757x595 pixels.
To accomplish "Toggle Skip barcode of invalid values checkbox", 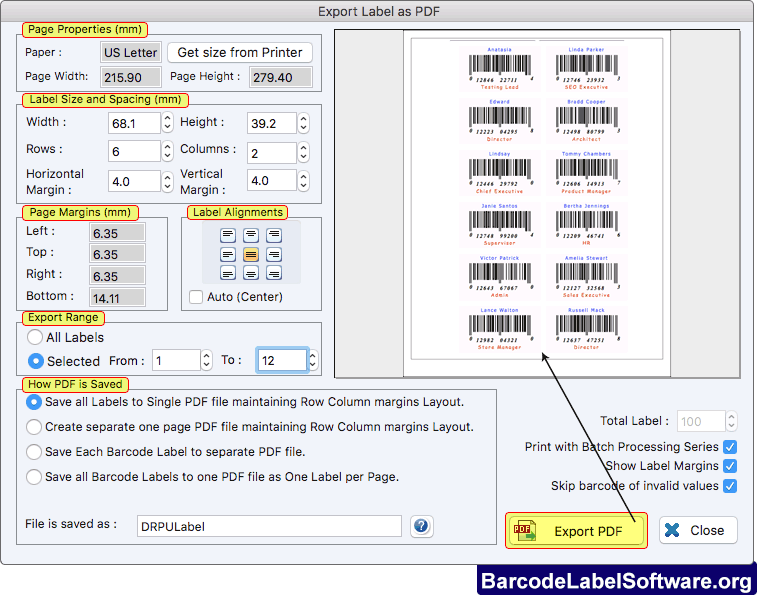I will [x=730, y=486].
